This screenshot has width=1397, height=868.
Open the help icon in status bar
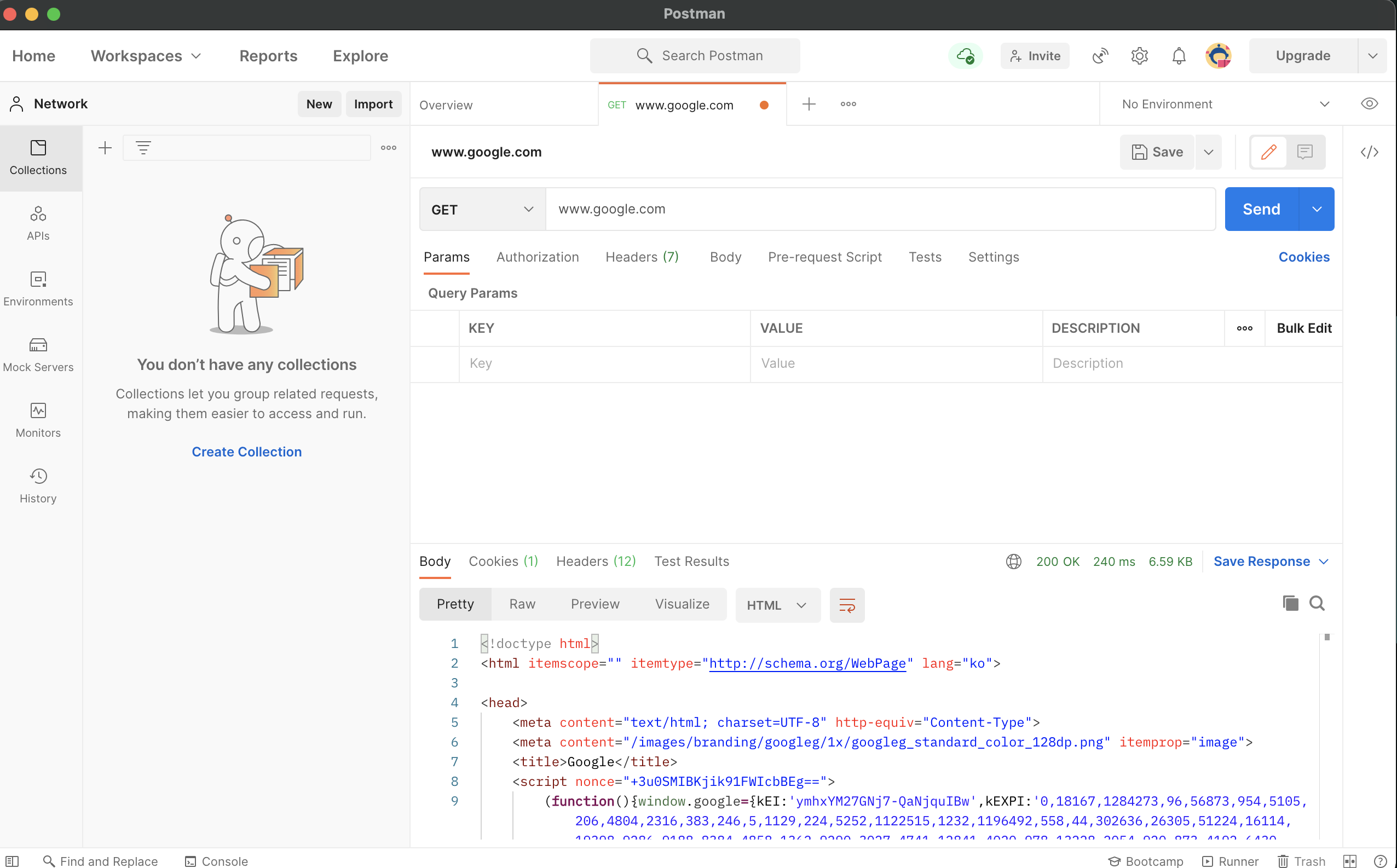coord(1381,861)
